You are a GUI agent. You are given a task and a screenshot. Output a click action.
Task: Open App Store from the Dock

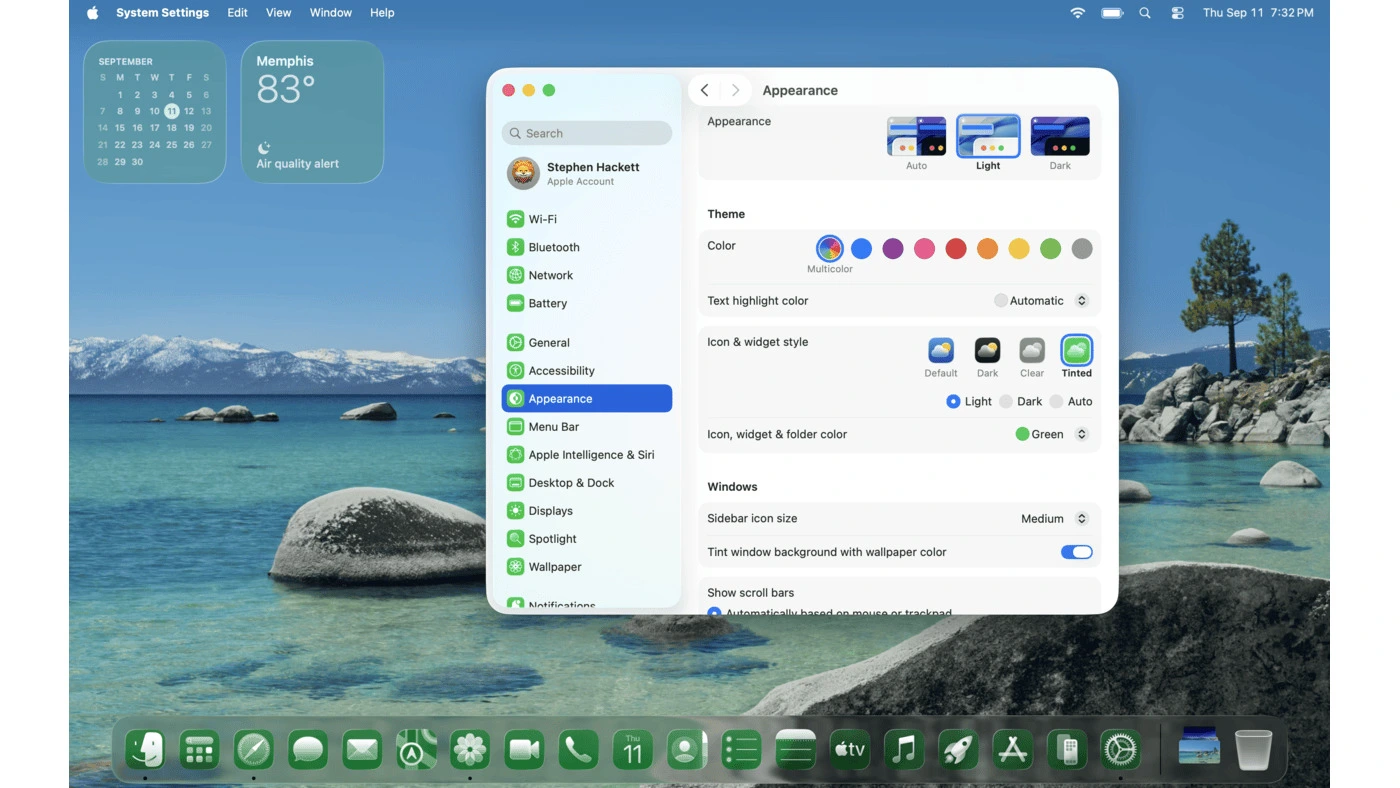1012,749
